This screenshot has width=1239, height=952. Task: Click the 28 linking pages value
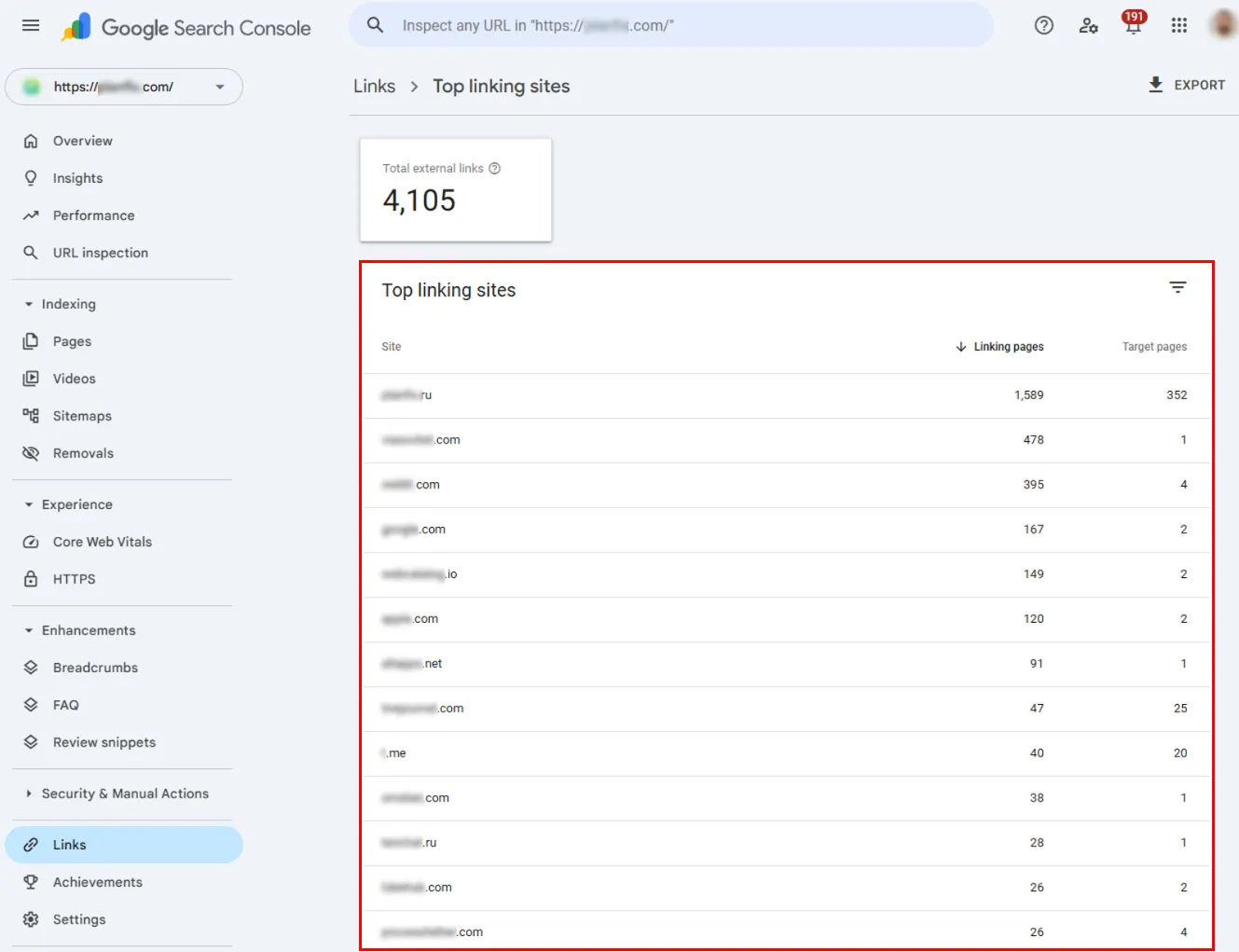[x=1037, y=843]
